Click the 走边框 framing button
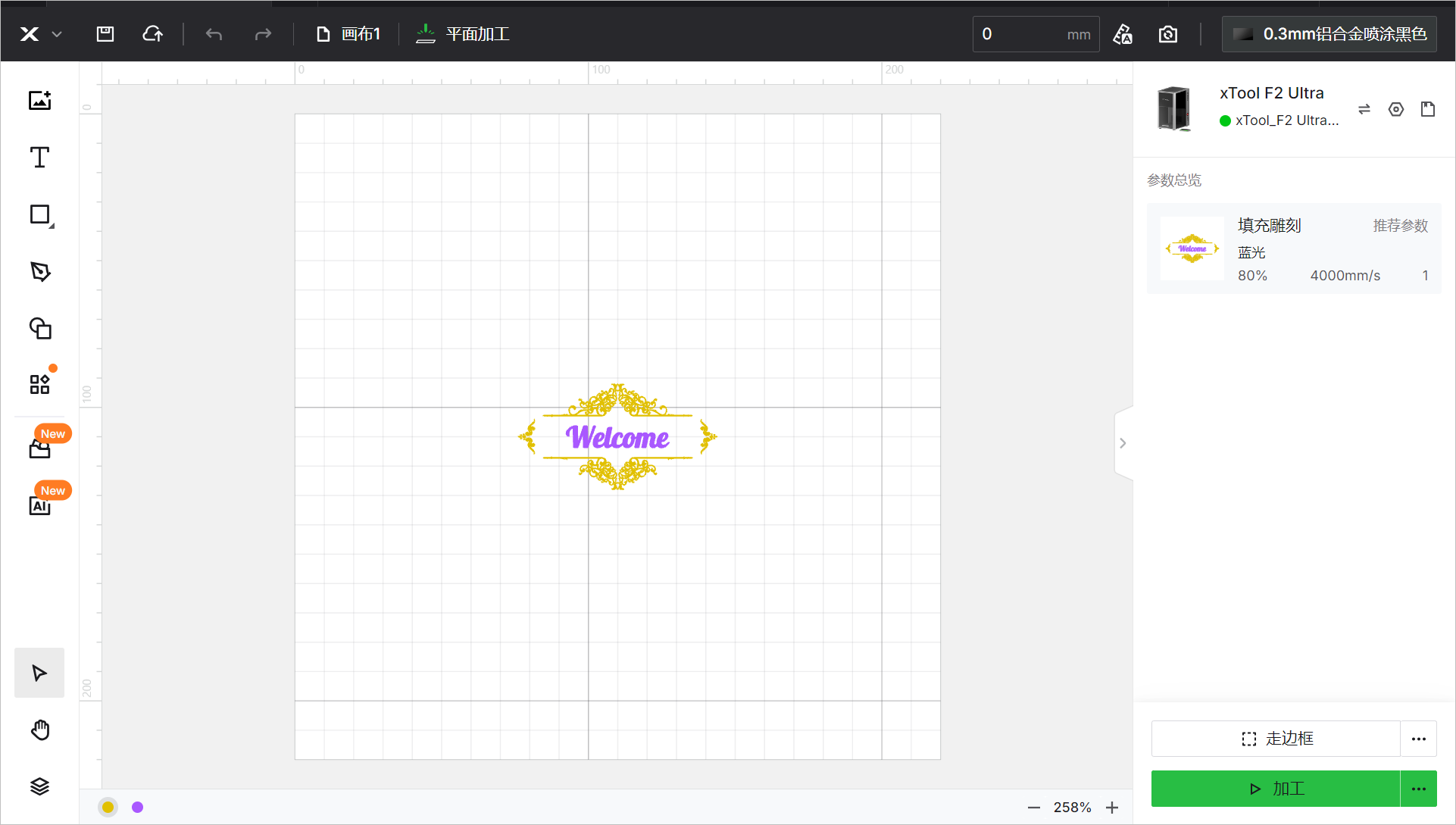Image resolution: width=1456 pixels, height=825 pixels. (1276, 739)
